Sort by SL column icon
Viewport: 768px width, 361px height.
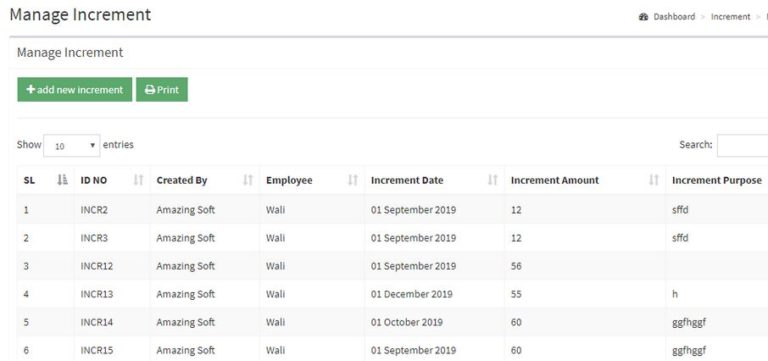[x=62, y=180]
